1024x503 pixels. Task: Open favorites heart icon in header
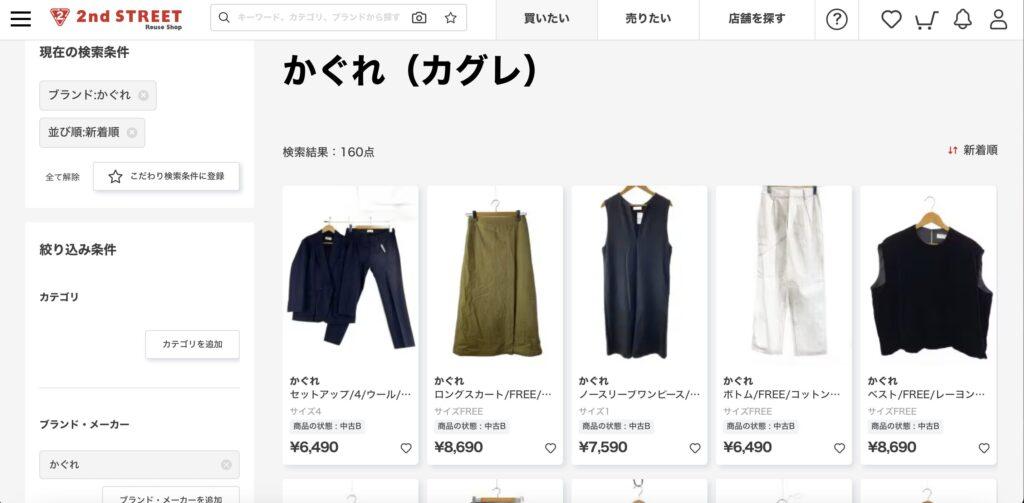click(891, 19)
